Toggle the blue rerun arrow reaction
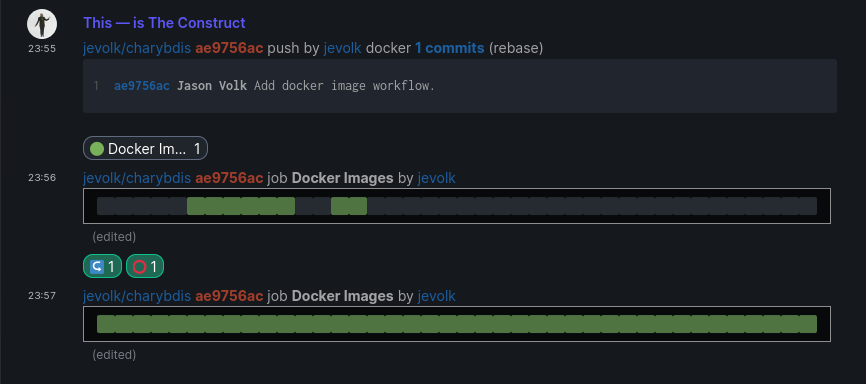This screenshot has height=384, width=866. 102,267
